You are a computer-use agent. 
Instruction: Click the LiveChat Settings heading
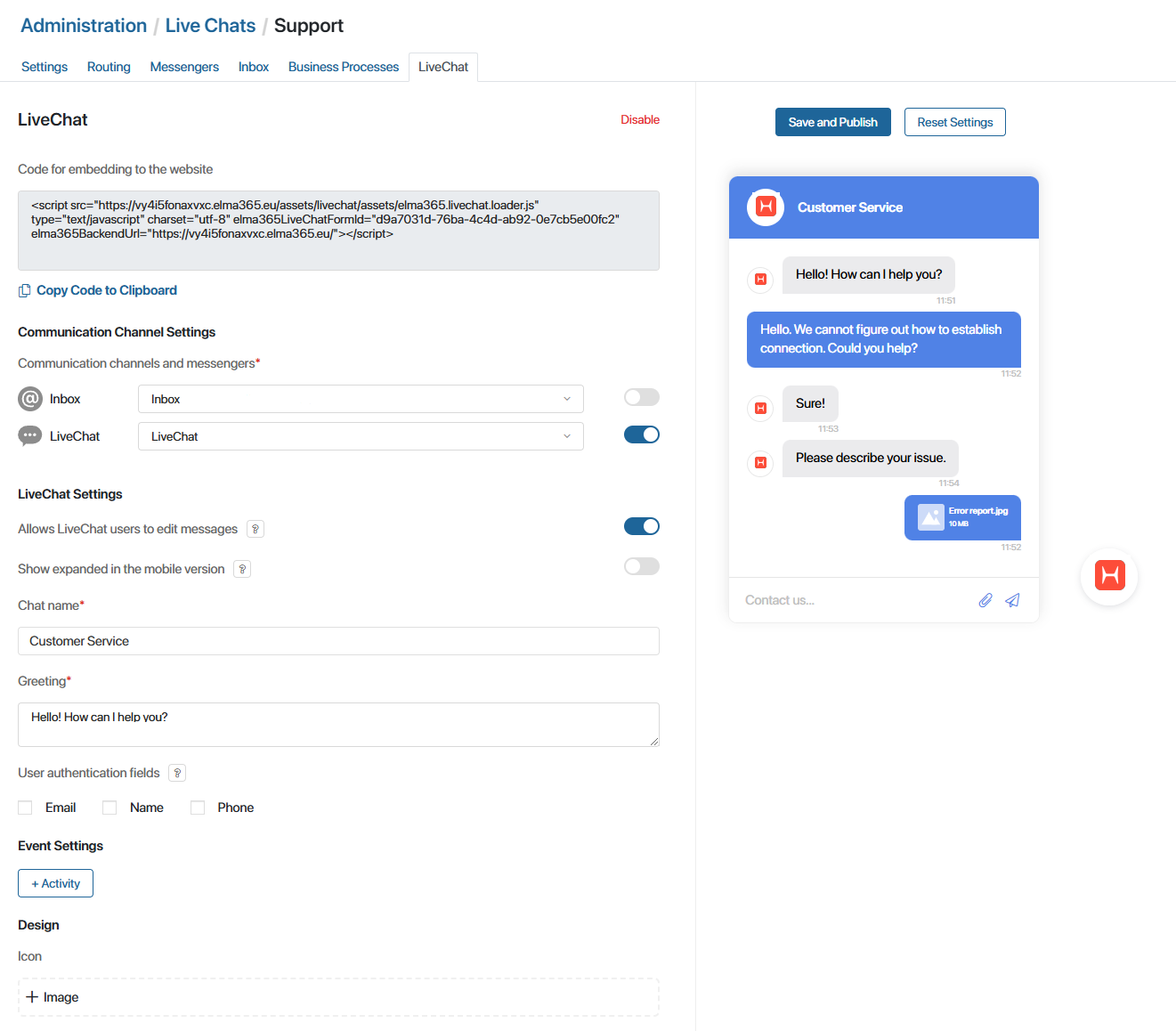pyautogui.click(x=70, y=494)
